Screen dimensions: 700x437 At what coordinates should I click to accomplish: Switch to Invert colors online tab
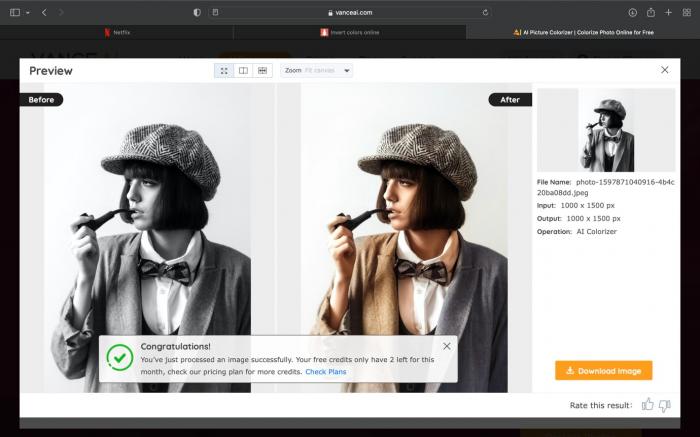(350, 32)
